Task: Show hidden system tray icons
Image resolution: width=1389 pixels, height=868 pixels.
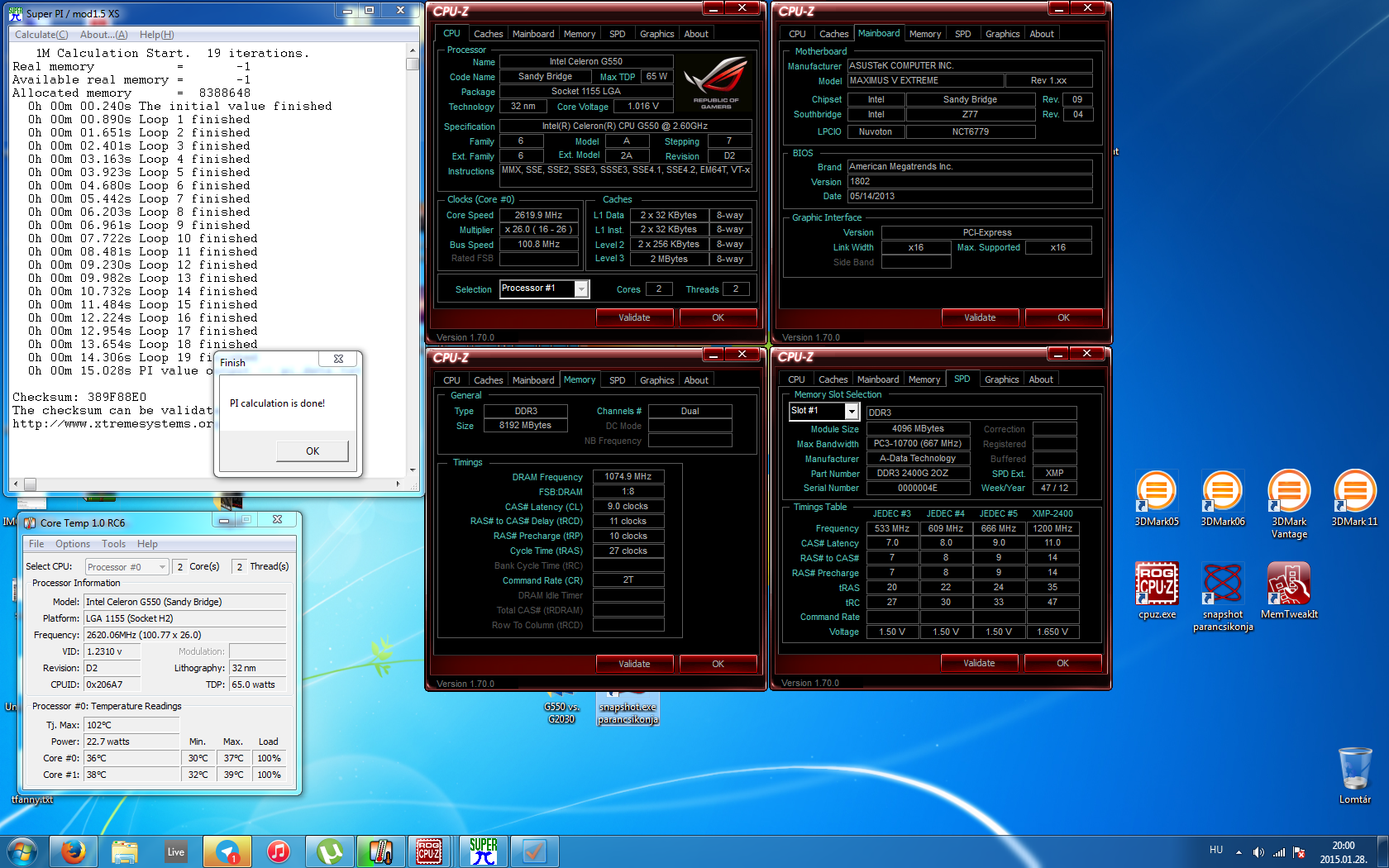Action: tap(1239, 852)
